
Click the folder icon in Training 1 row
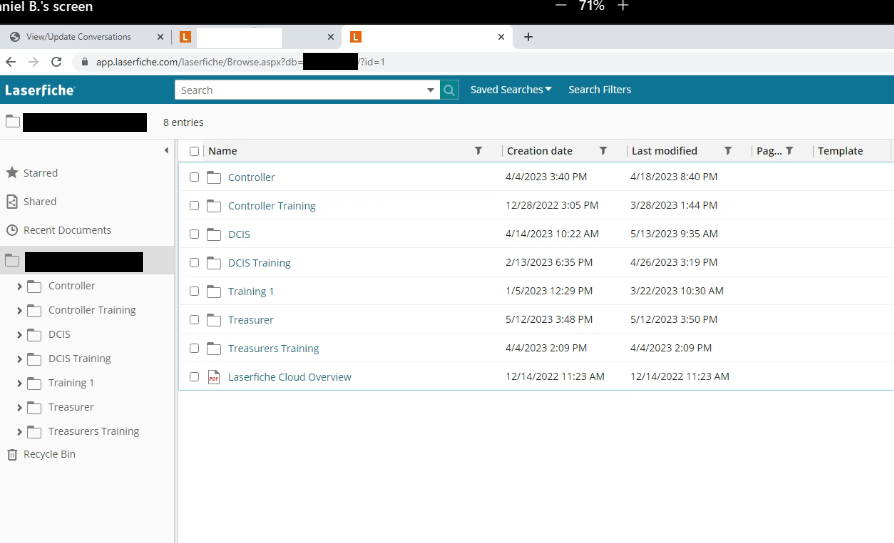coord(214,291)
